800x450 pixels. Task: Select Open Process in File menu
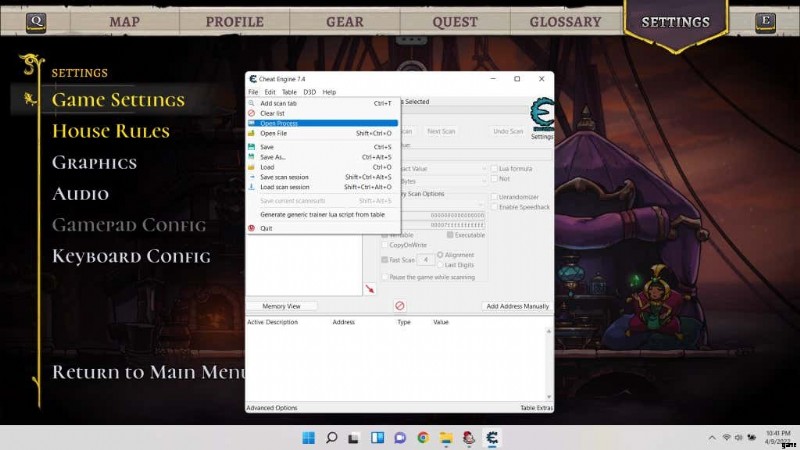[x=322, y=123]
